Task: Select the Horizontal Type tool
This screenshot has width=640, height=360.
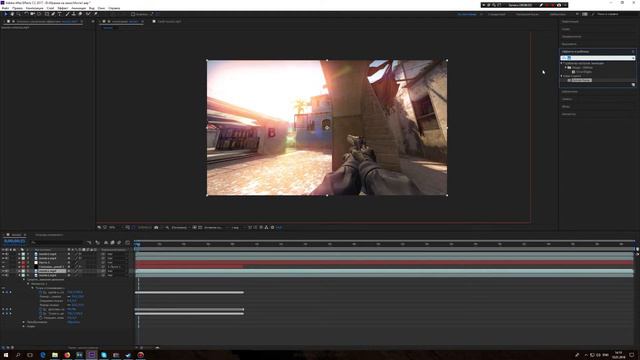Action: coord(60,14)
